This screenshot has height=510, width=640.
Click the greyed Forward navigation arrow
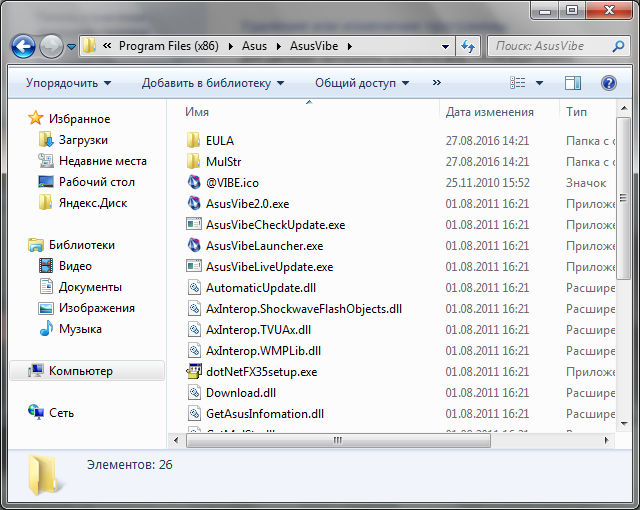[51, 47]
